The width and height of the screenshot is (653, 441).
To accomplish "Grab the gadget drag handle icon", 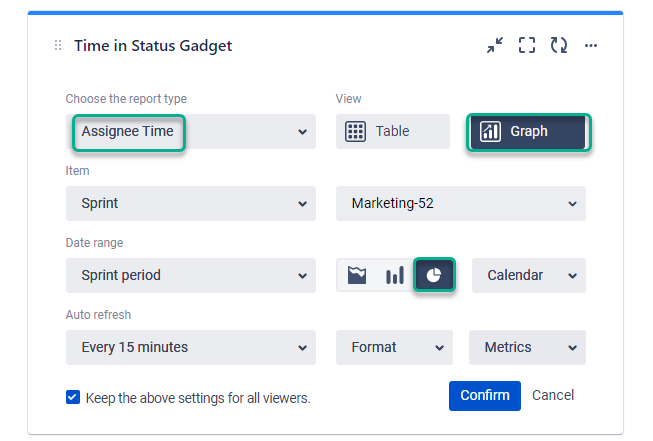I will coord(58,45).
